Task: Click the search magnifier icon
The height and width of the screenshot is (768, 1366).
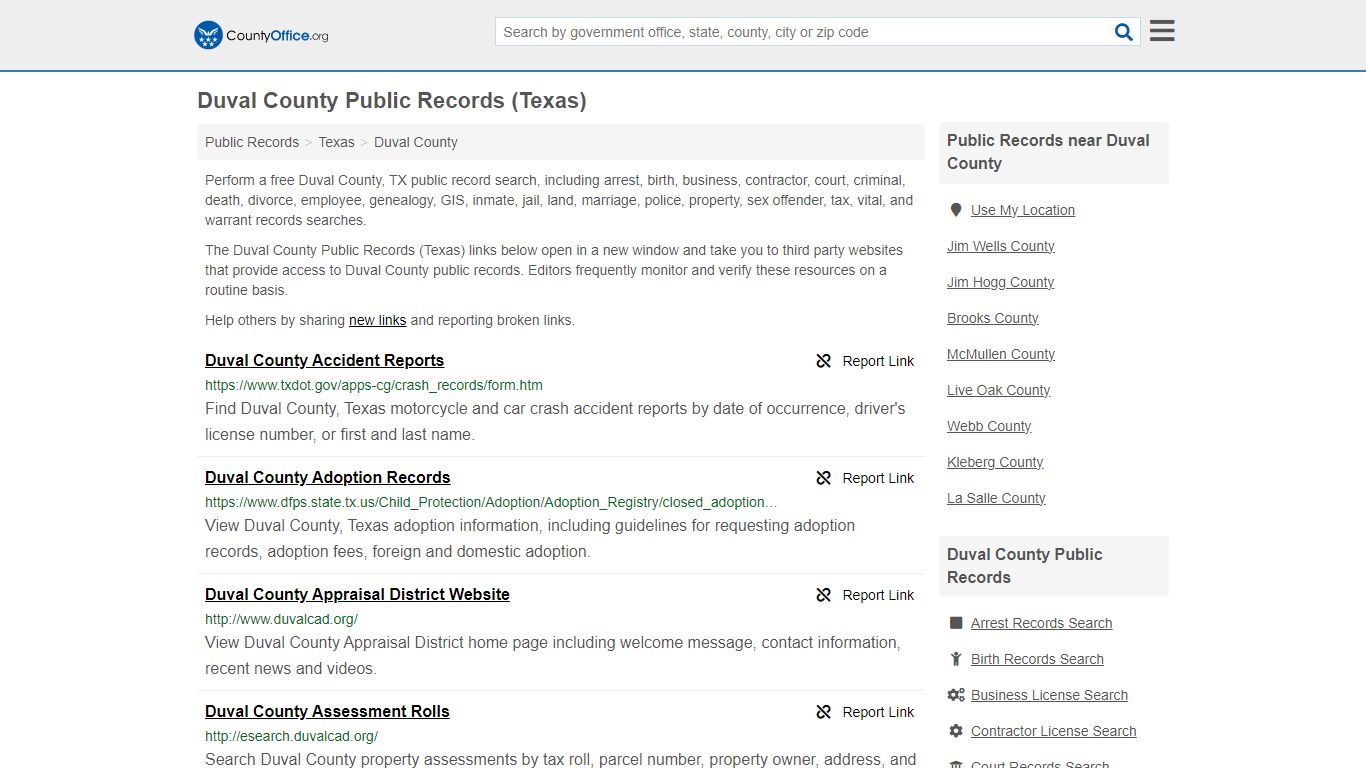Action: click(1124, 32)
